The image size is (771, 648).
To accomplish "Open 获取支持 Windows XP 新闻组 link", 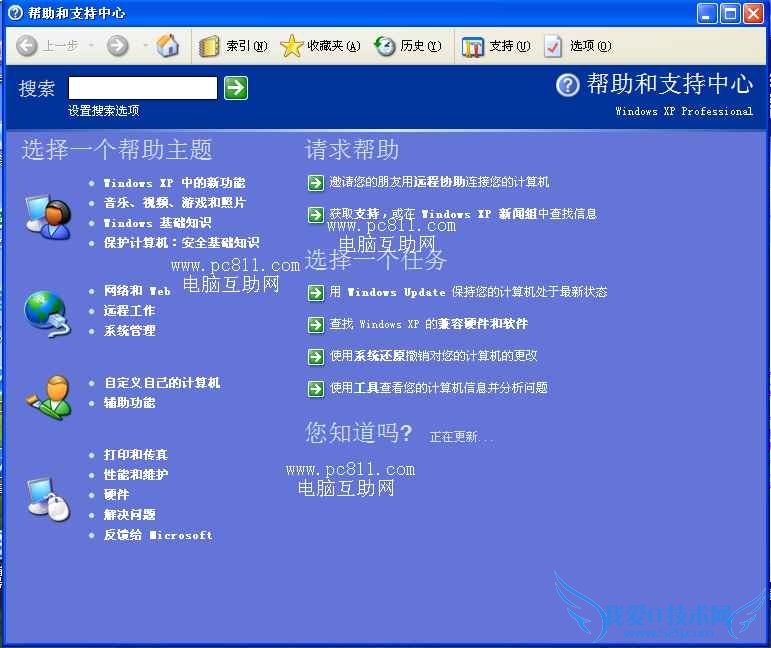I will (463, 214).
